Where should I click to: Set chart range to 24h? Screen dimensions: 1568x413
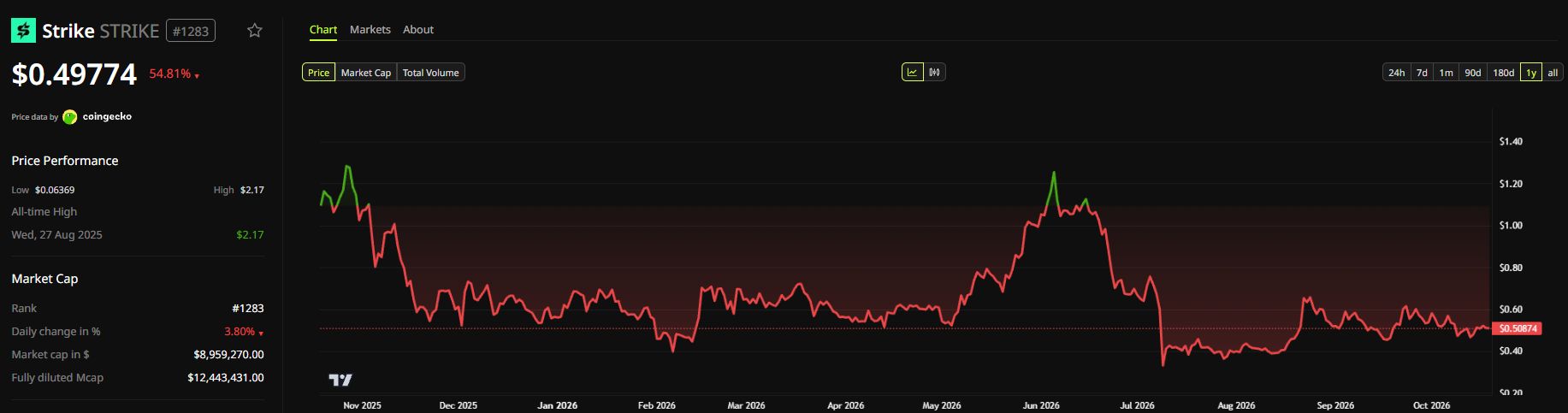(x=1396, y=73)
